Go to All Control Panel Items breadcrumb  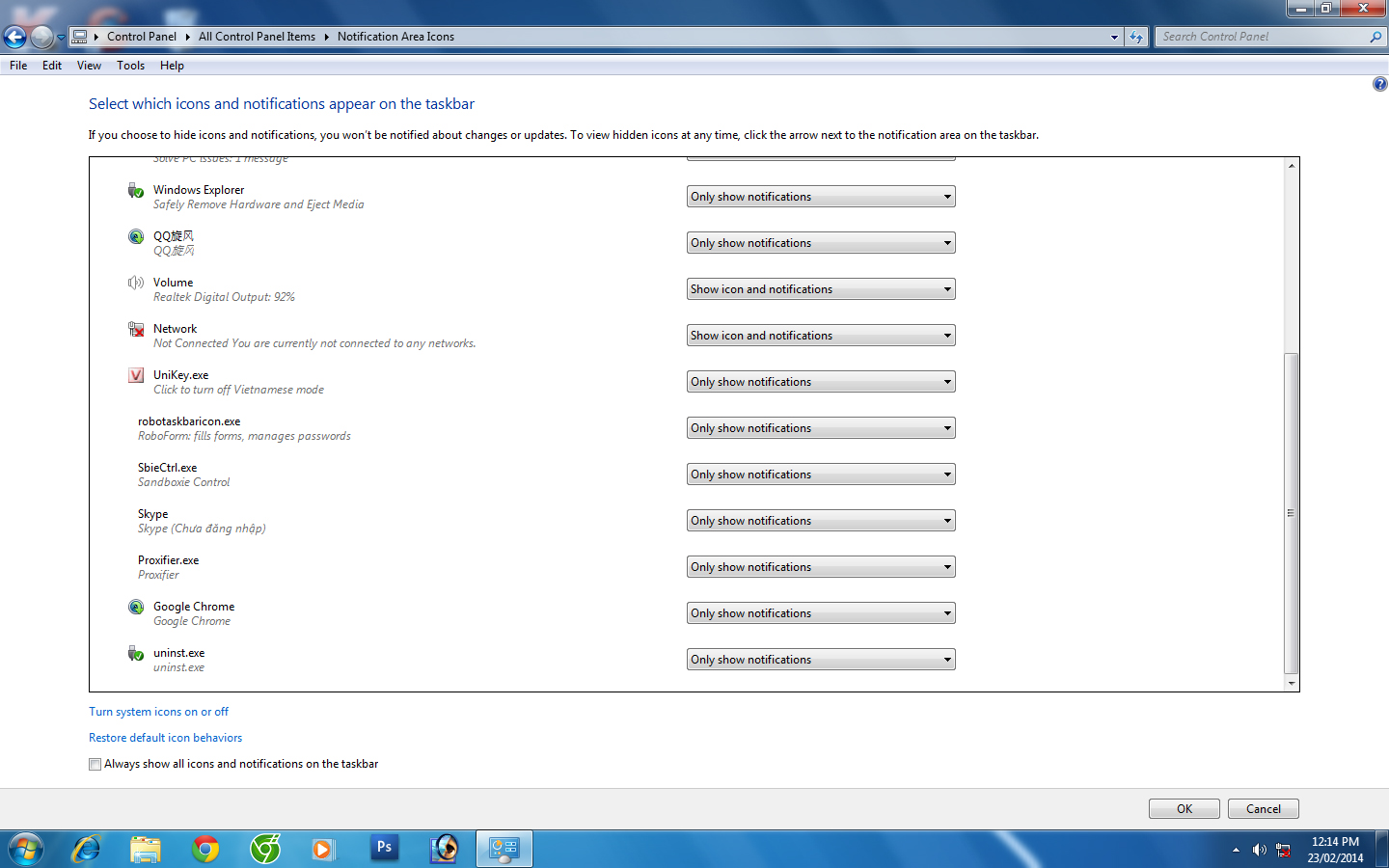click(x=257, y=37)
